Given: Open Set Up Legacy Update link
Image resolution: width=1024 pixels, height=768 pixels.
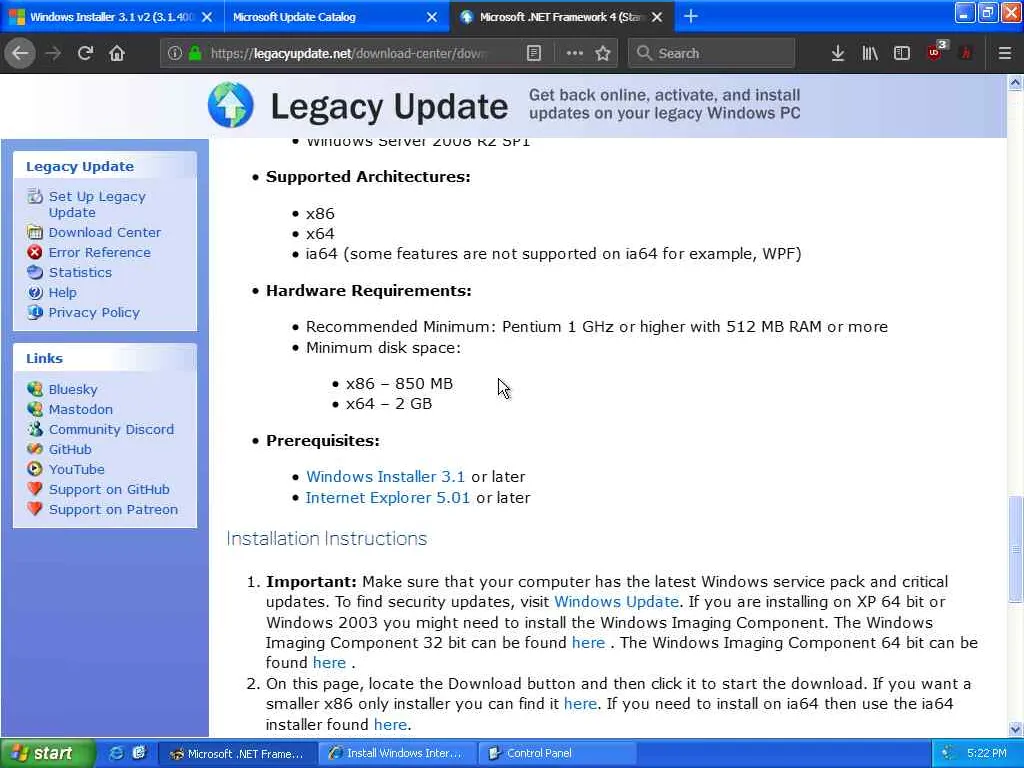Looking at the screenshot, I should [97, 204].
